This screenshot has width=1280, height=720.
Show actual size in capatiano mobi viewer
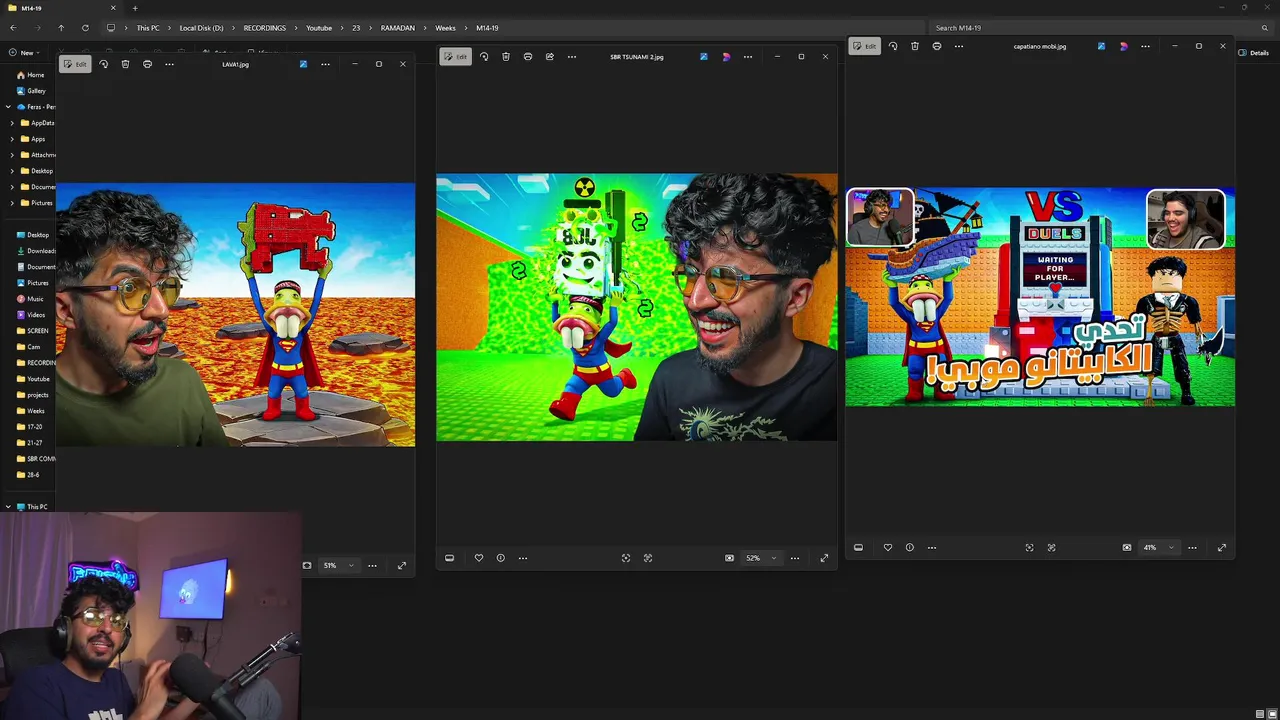pyautogui.click(x=1051, y=547)
